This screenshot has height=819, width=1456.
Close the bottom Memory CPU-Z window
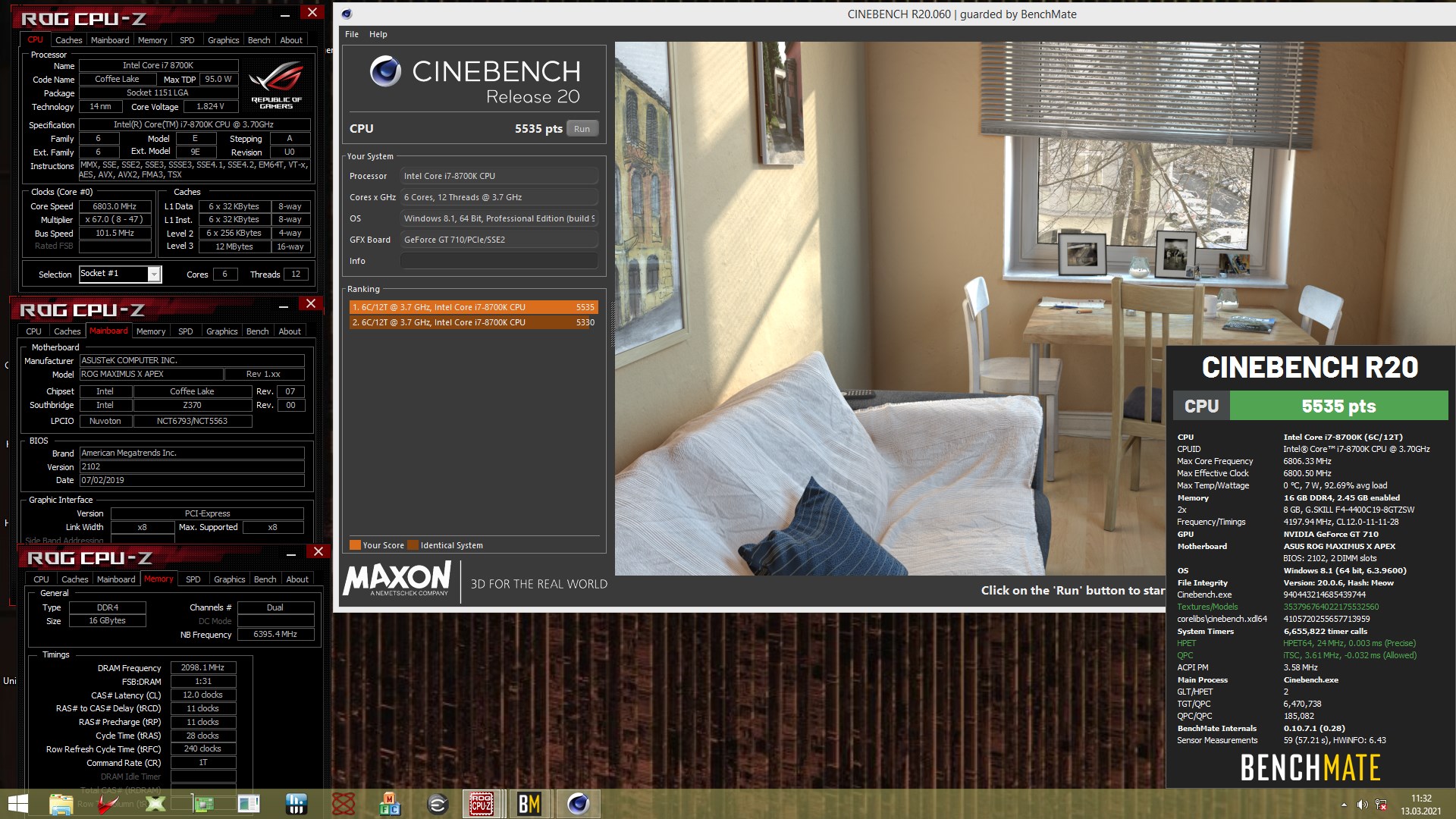coord(318,552)
